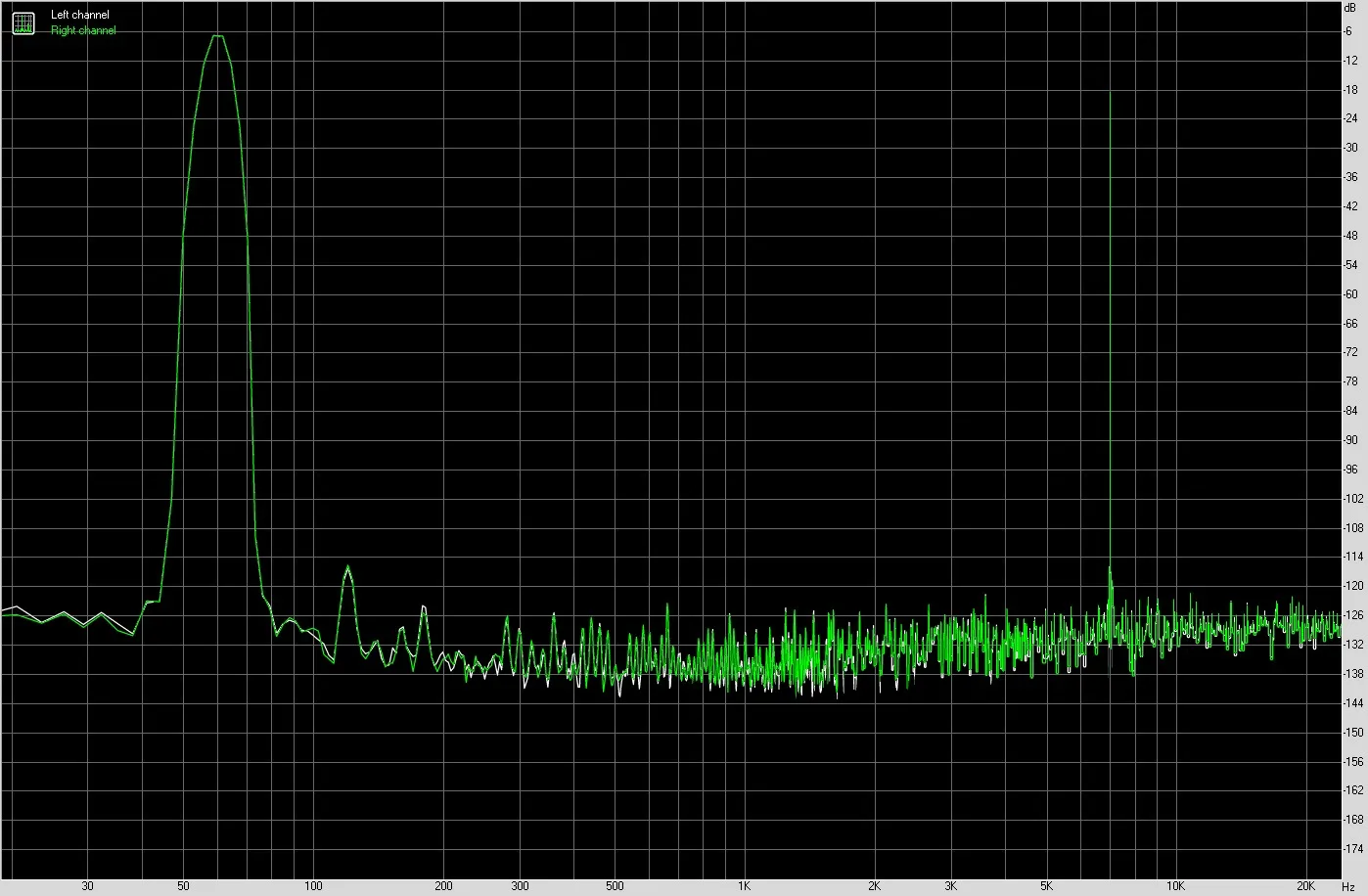This screenshot has height=896, width=1368.
Task: Click the -24 dB axis value
Action: pos(1350,119)
